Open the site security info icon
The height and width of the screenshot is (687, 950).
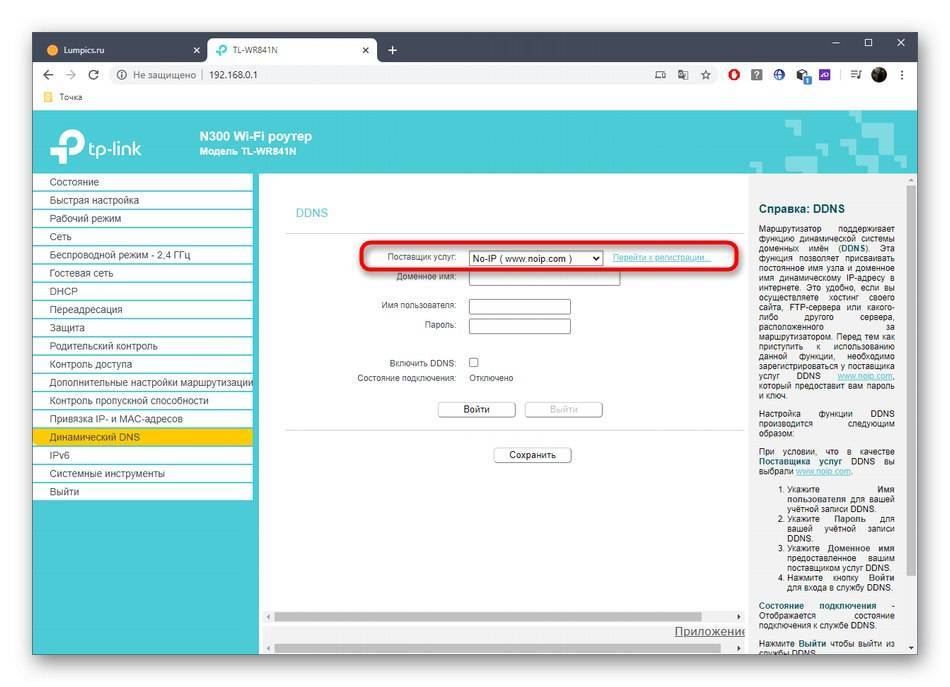coord(122,75)
